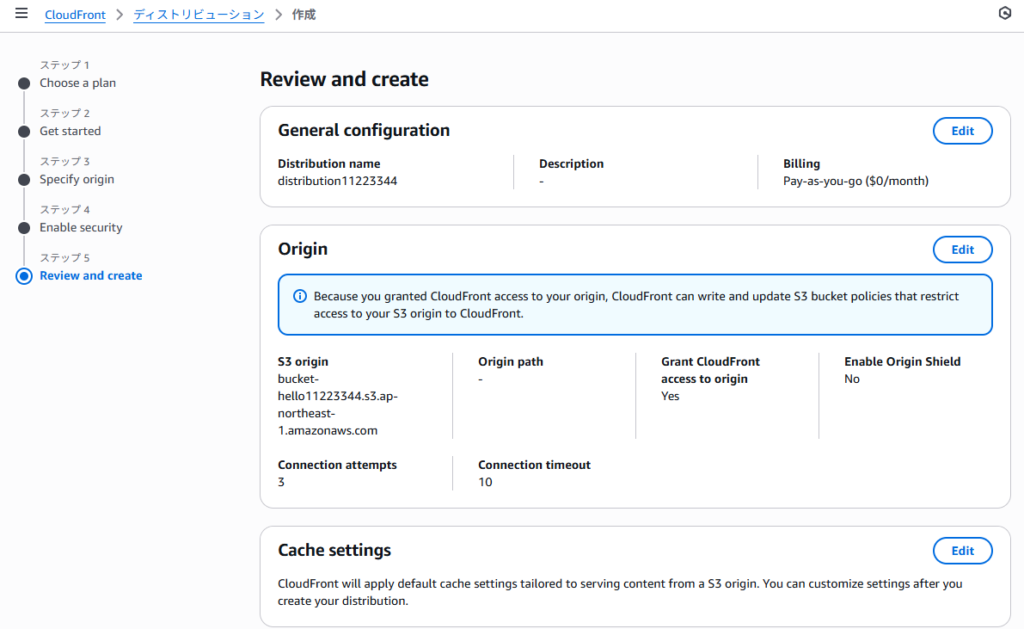Viewport: 1024px width, 629px height.
Task: Click the Enable security step circle
Action: pos(24,228)
